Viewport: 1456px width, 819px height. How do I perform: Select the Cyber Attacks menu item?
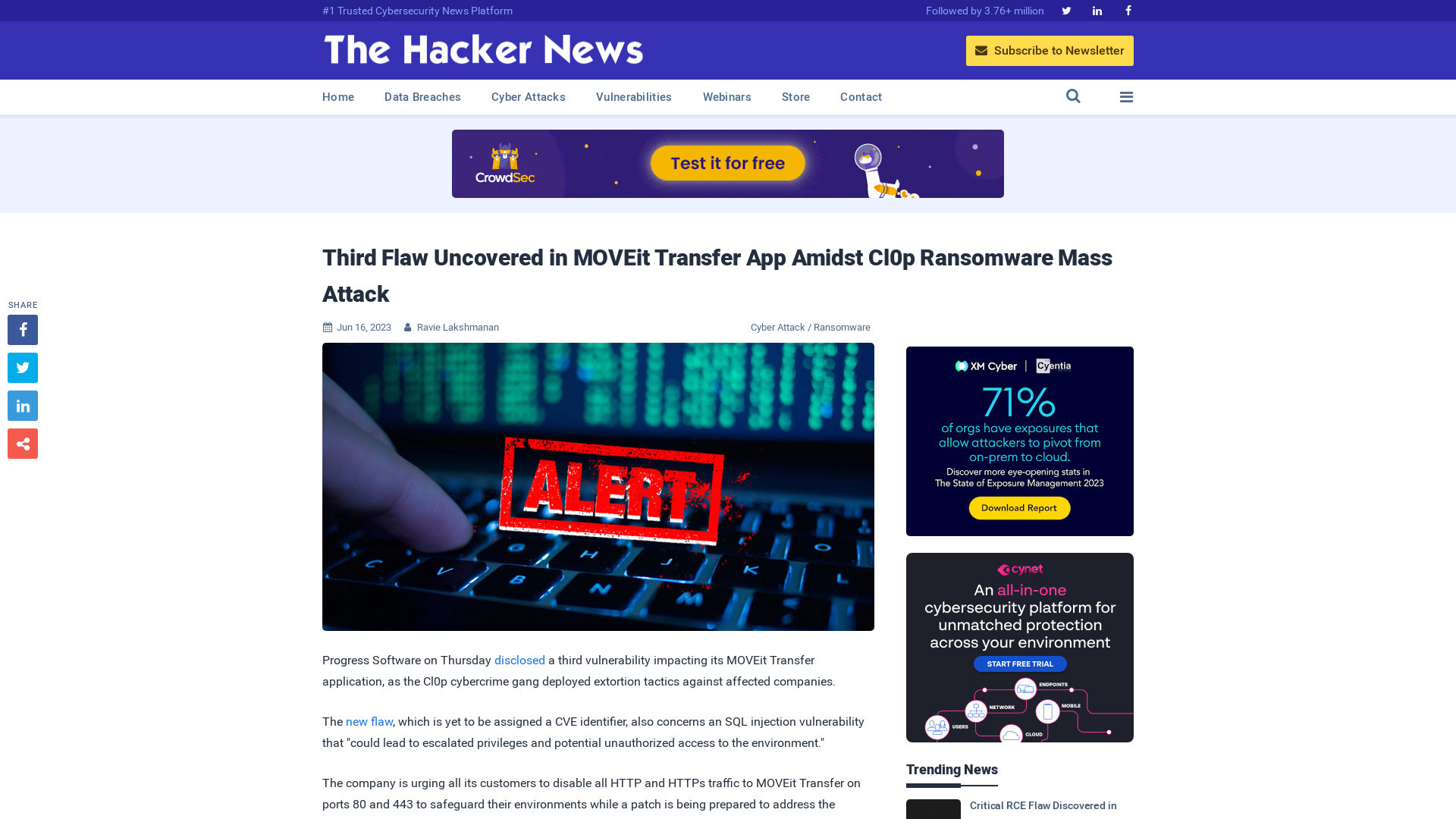click(x=528, y=97)
